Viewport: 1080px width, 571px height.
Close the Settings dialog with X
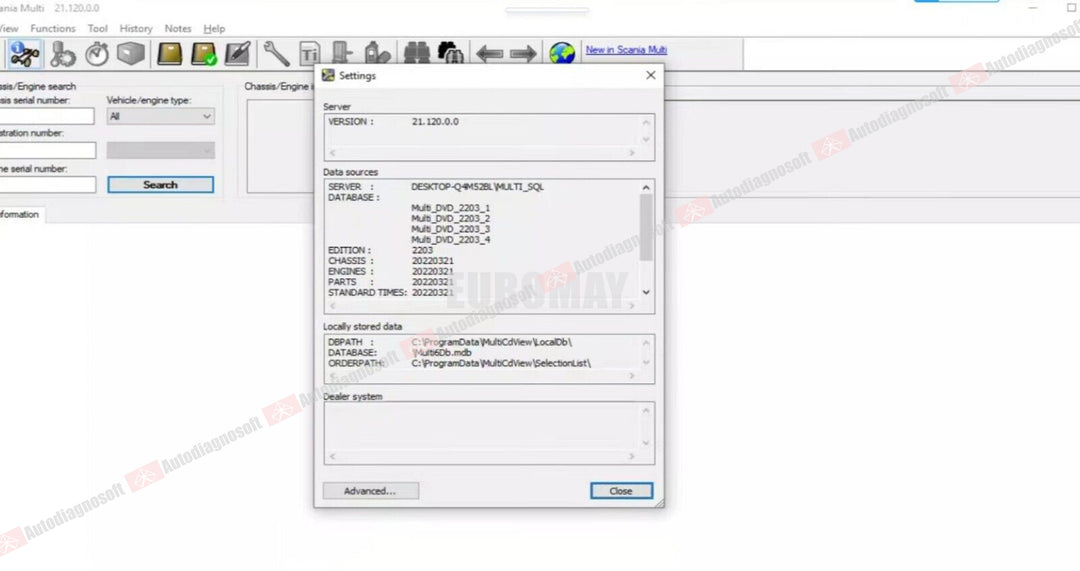coord(650,75)
